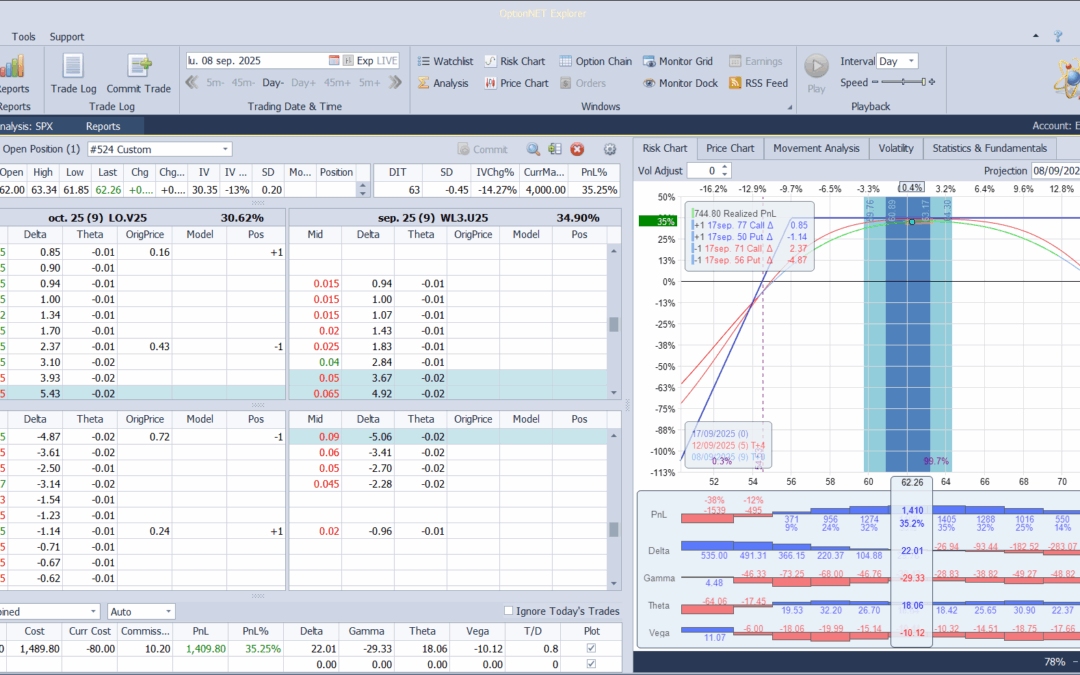This screenshot has height=675, width=1080.
Task: Open the Earnings window
Action: pos(756,61)
